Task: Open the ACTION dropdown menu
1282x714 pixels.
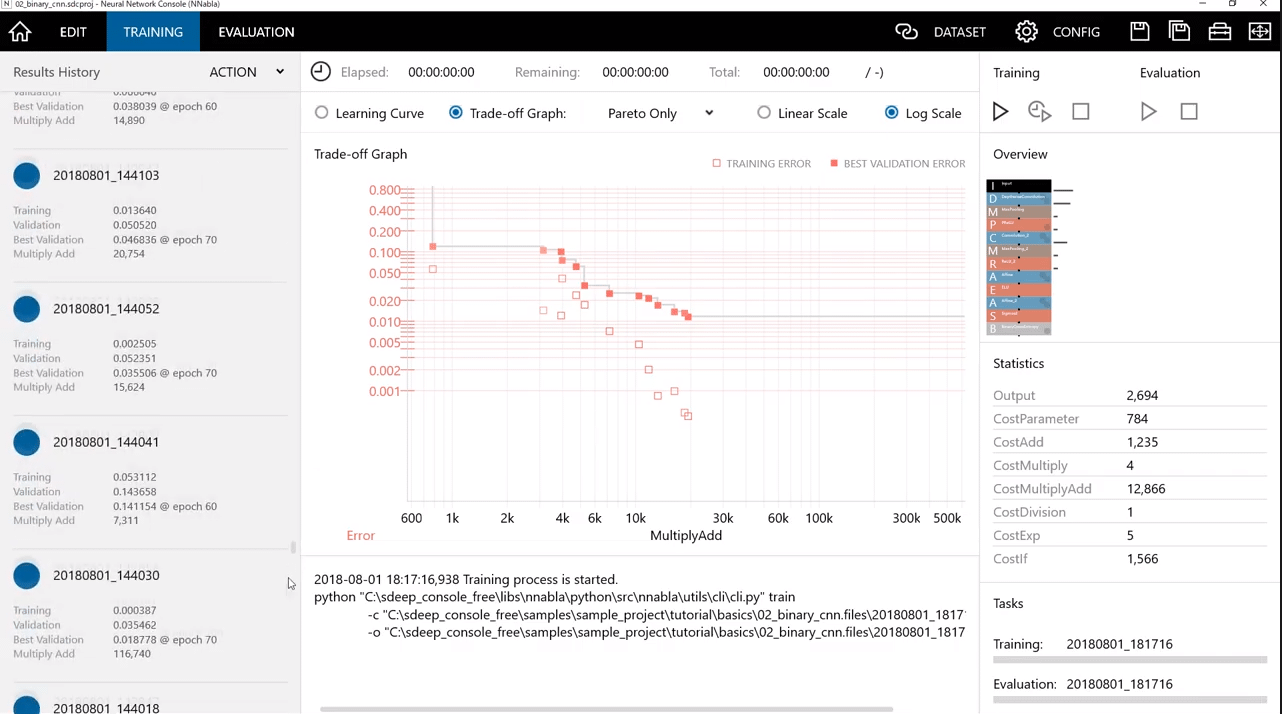Action: point(246,72)
